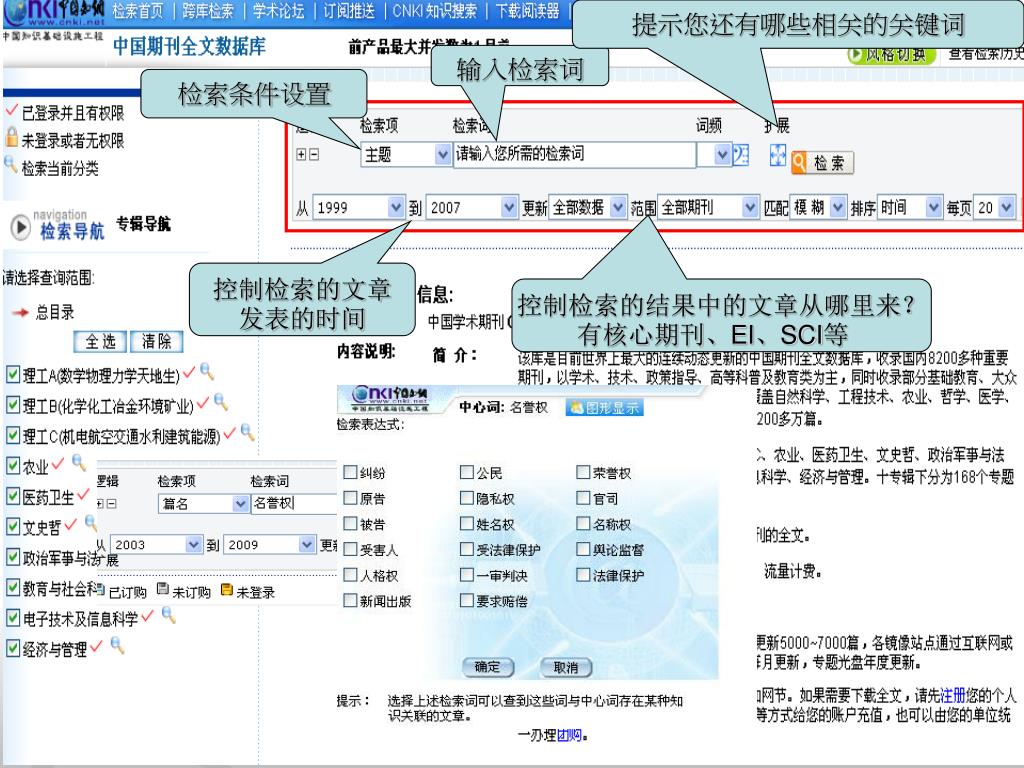Follow the 团购 group purchase link
1024x768 pixels.
[569, 735]
